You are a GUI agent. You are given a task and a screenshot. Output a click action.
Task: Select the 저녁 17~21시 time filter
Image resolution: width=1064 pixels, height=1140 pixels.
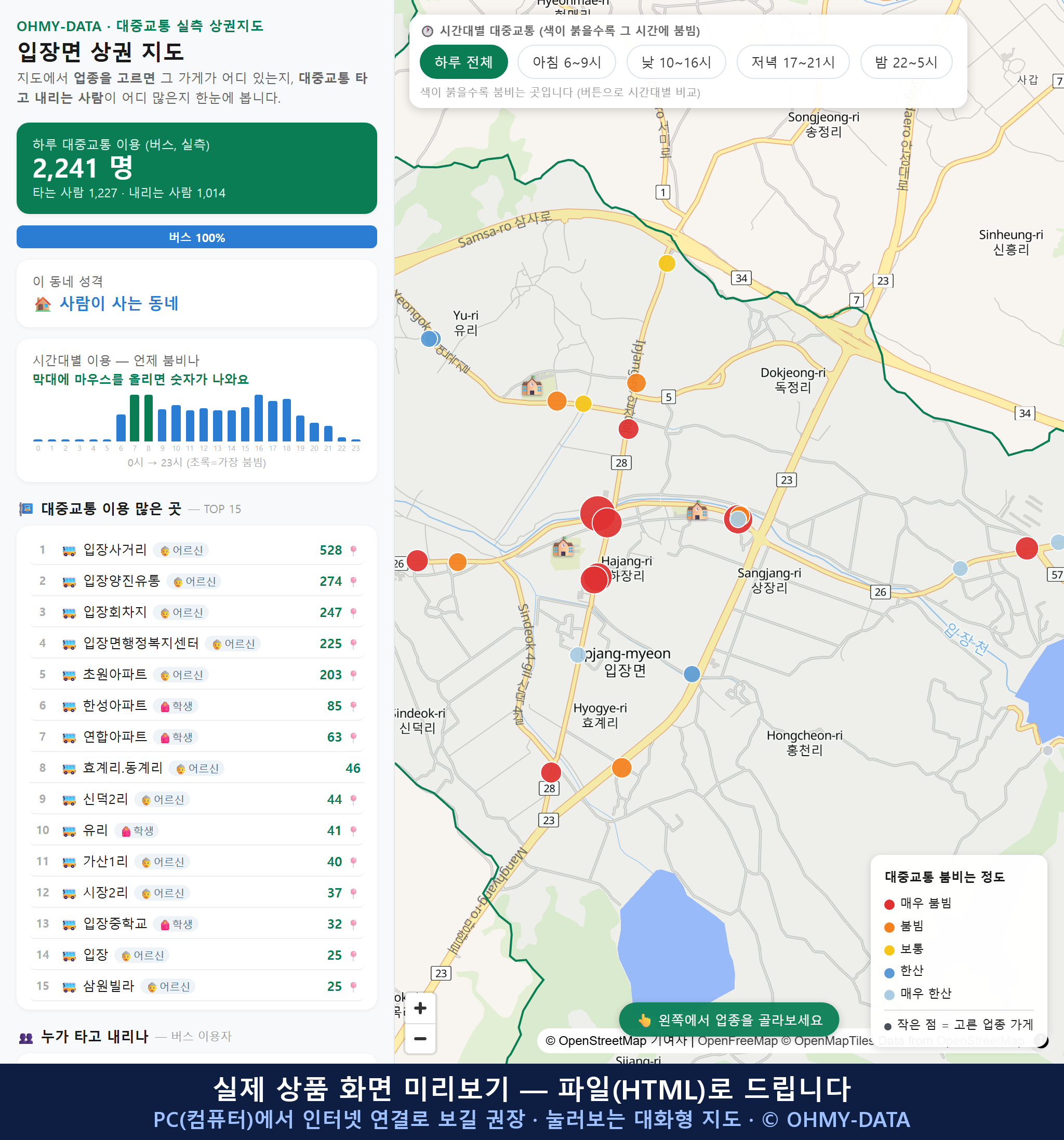[793, 62]
